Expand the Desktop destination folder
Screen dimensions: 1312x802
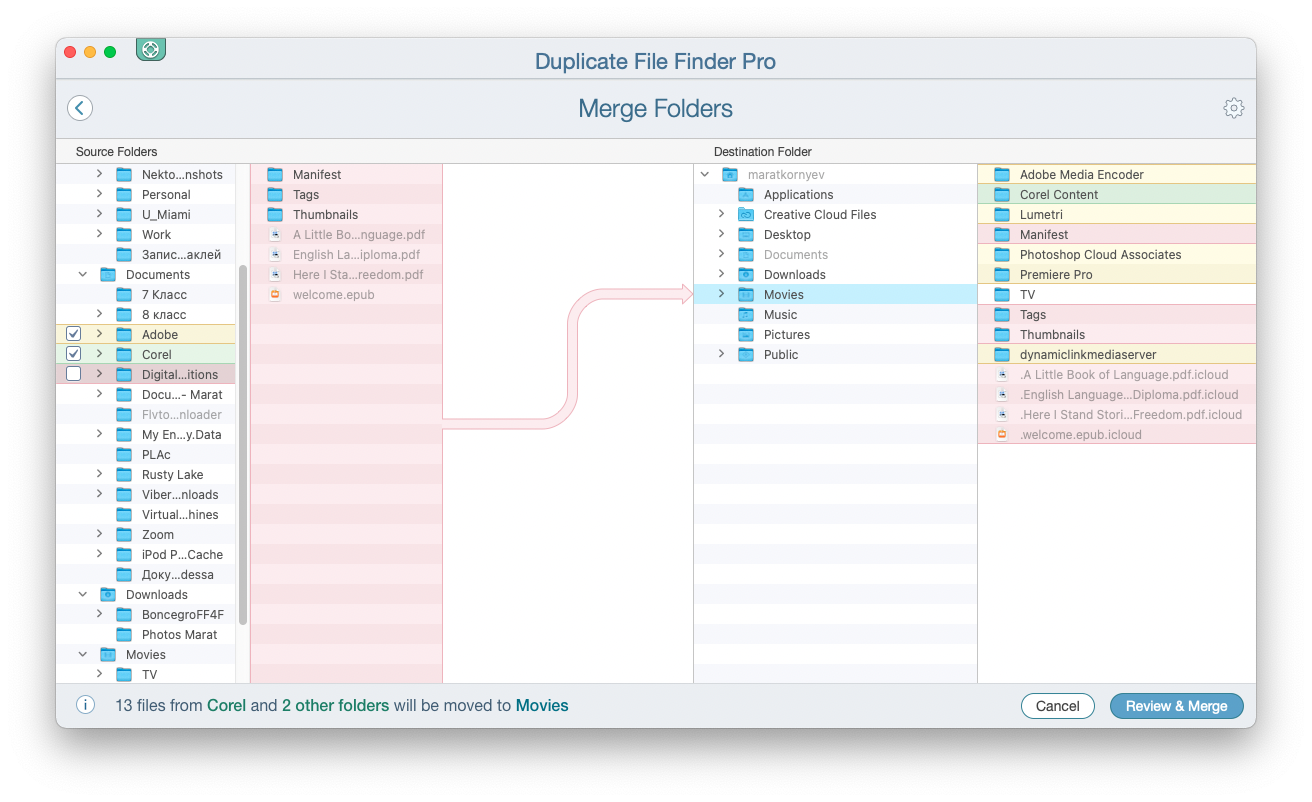pos(721,234)
